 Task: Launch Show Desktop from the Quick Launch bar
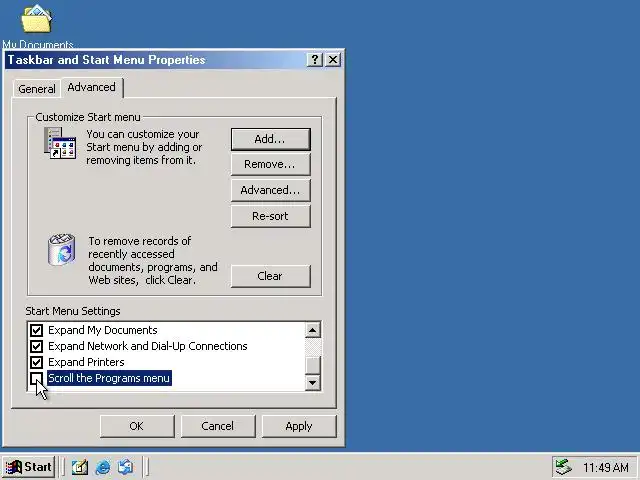tap(80, 467)
